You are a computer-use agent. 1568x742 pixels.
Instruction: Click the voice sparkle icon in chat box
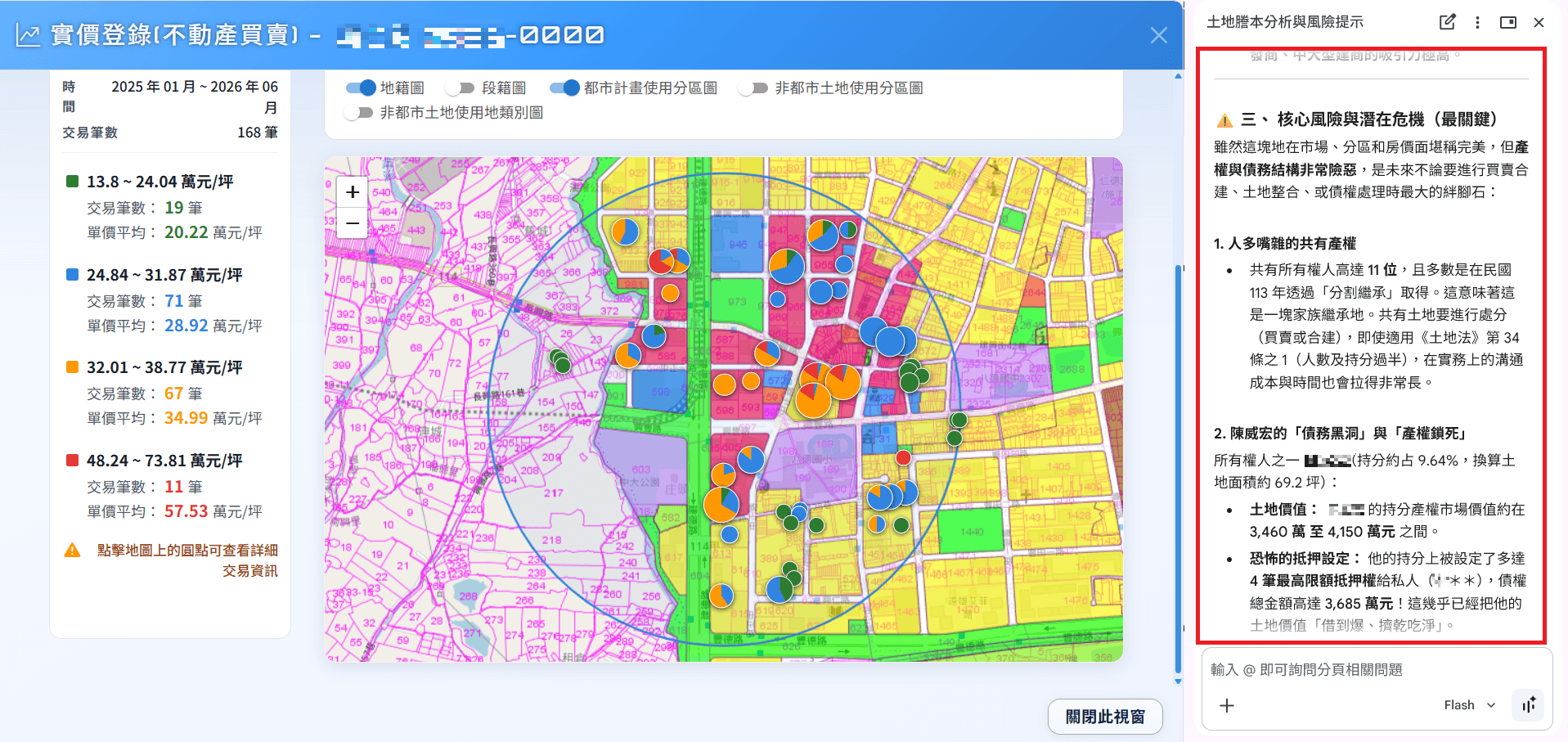tap(1528, 704)
